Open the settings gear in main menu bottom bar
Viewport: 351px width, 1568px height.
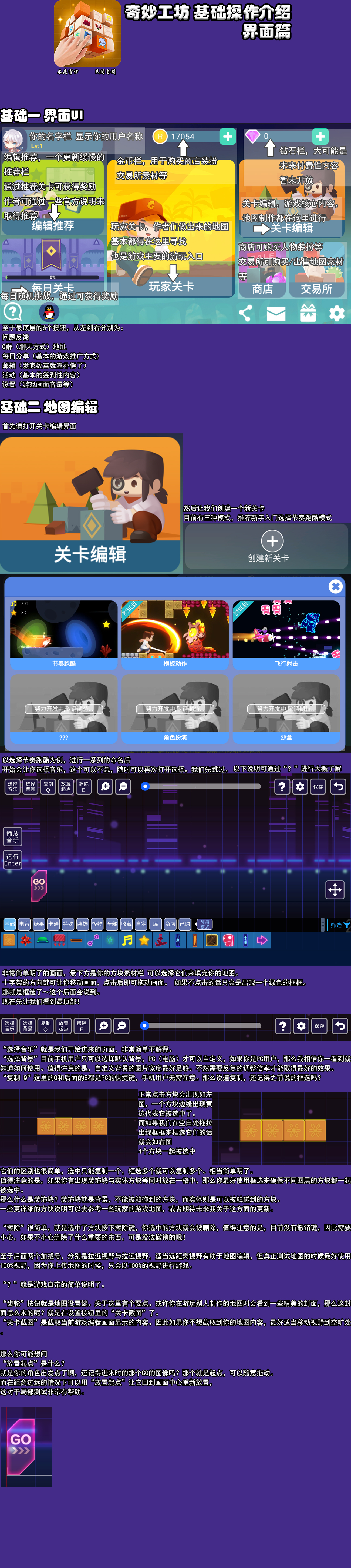pos(337,314)
